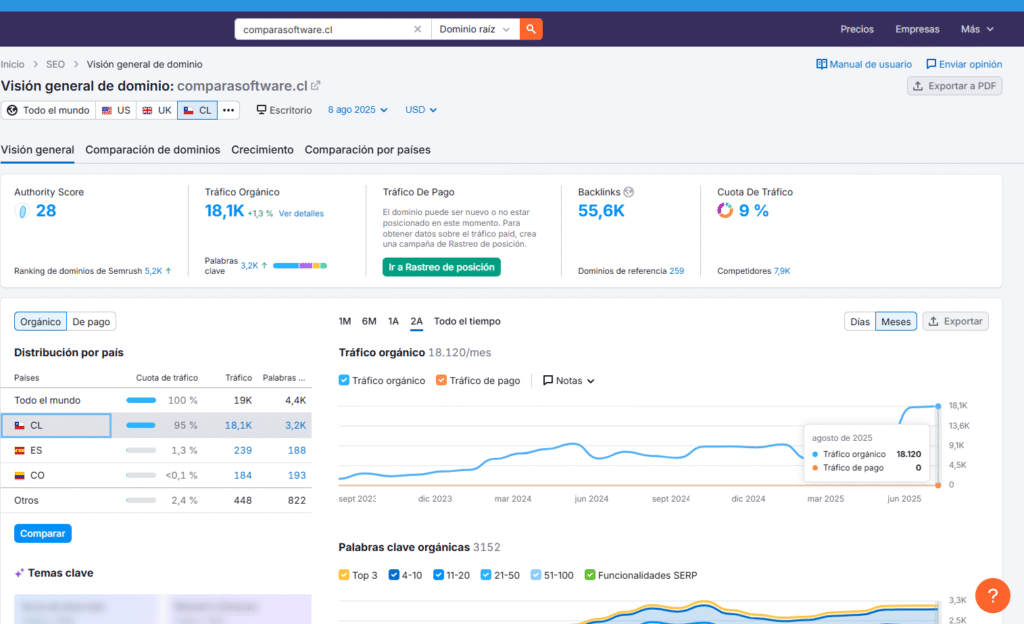
Task: Click the upward arrow next to 5,2K ranking
Action: 168,271
